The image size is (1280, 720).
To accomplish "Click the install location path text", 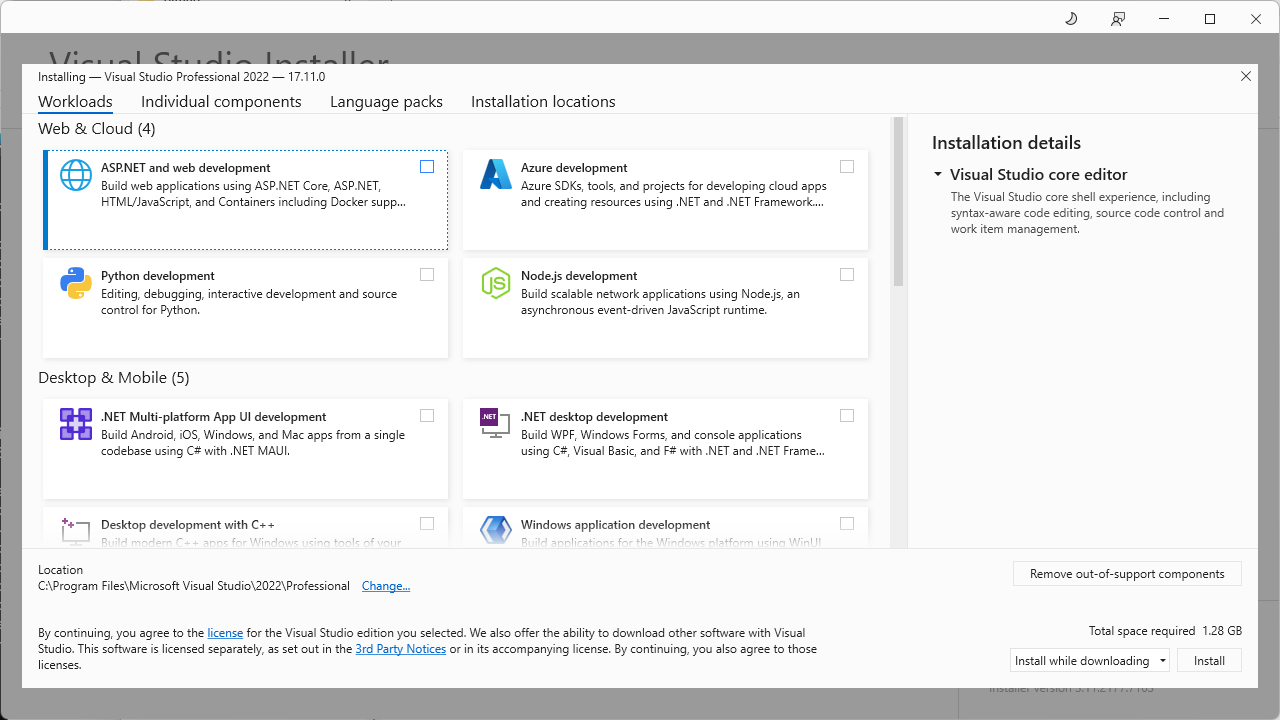I will point(194,586).
